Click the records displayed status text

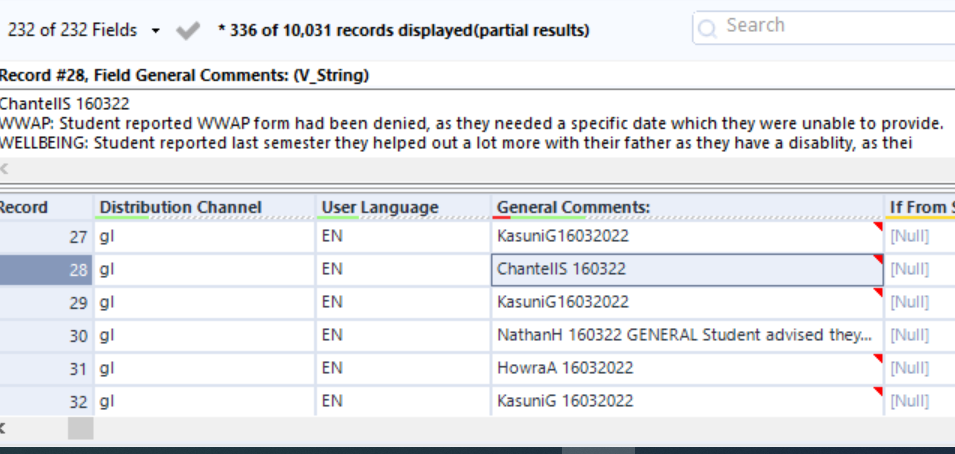pos(403,31)
